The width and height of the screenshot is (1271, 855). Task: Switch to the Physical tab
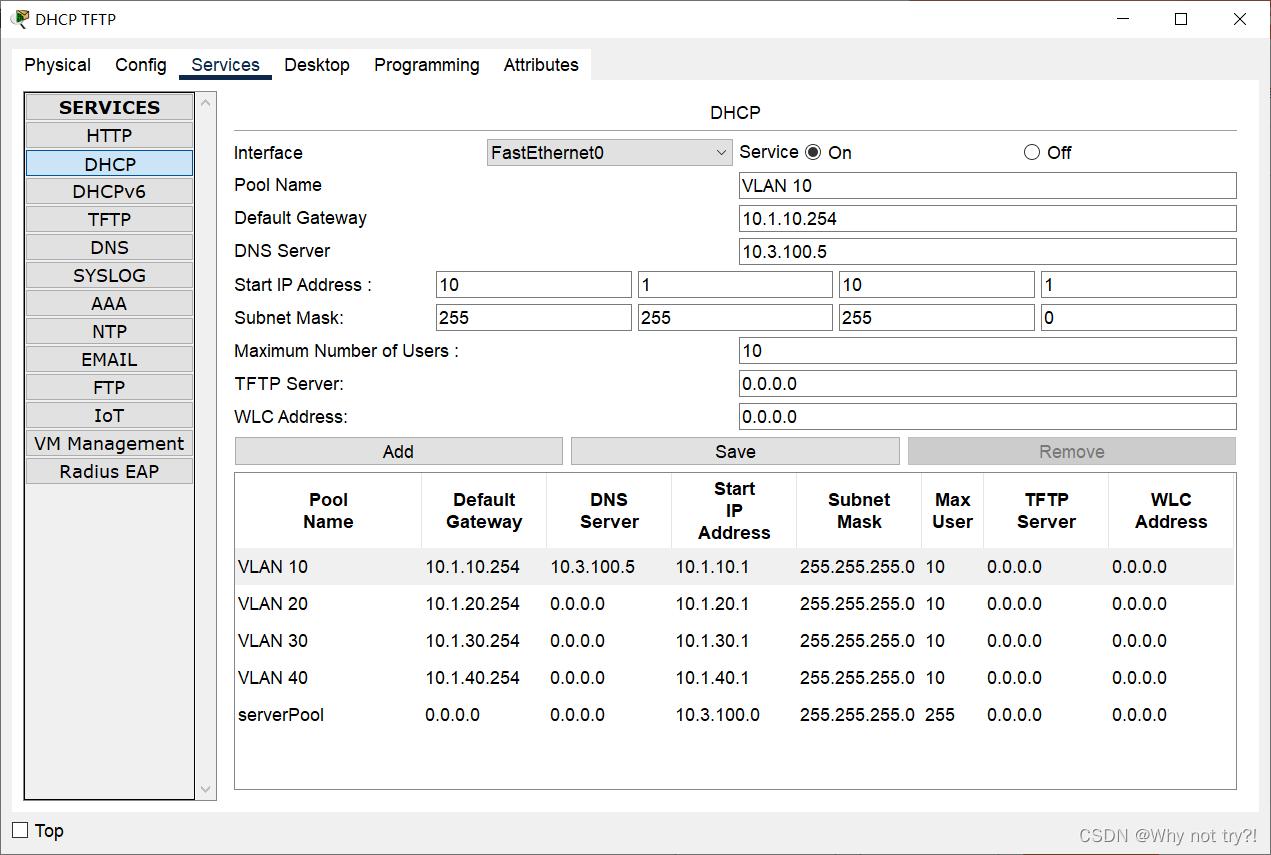pyautogui.click(x=58, y=65)
